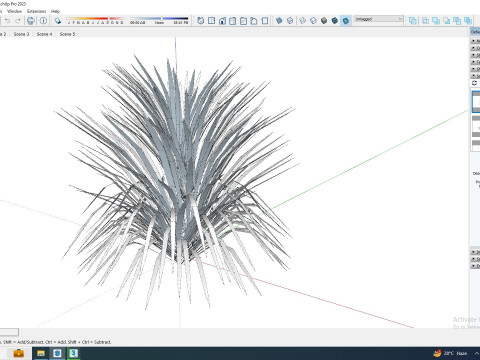Toggle Show/Hide Shadows button
Screen dimensions: 480x360
(x=58, y=21)
